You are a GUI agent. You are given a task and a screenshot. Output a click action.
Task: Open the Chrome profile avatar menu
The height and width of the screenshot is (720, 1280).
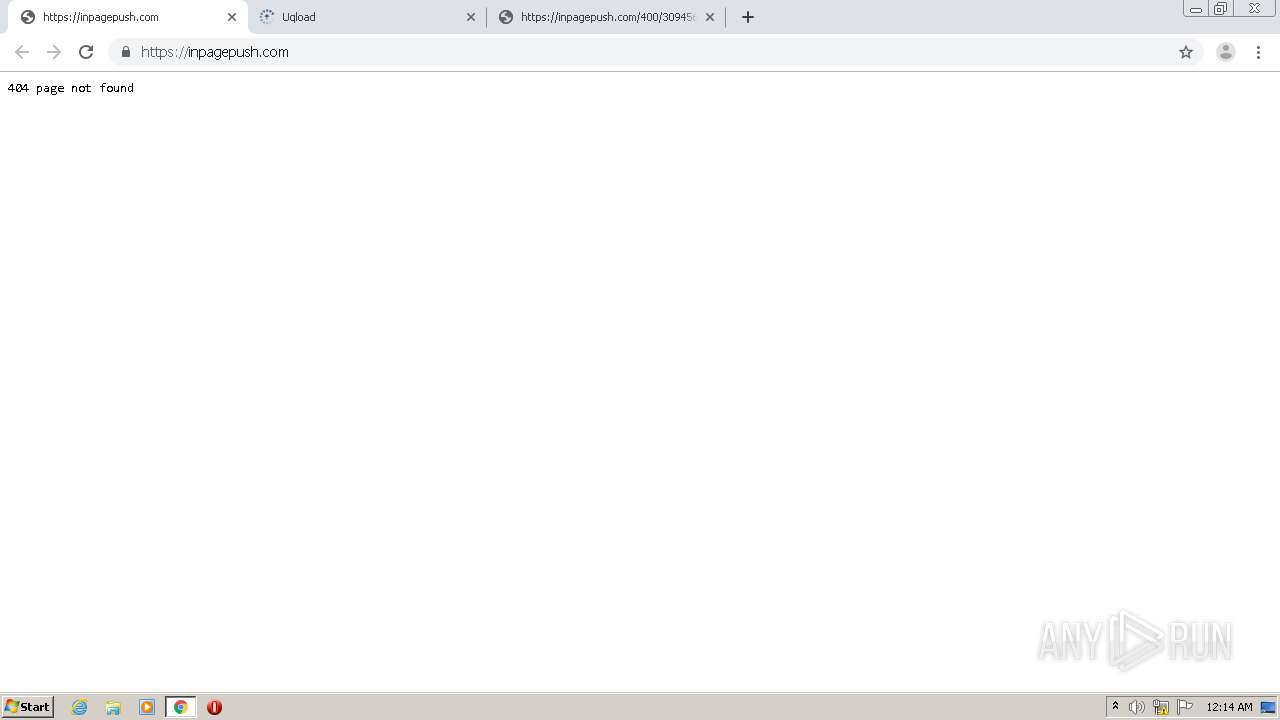pyautogui.click(x=1226, y=52)
